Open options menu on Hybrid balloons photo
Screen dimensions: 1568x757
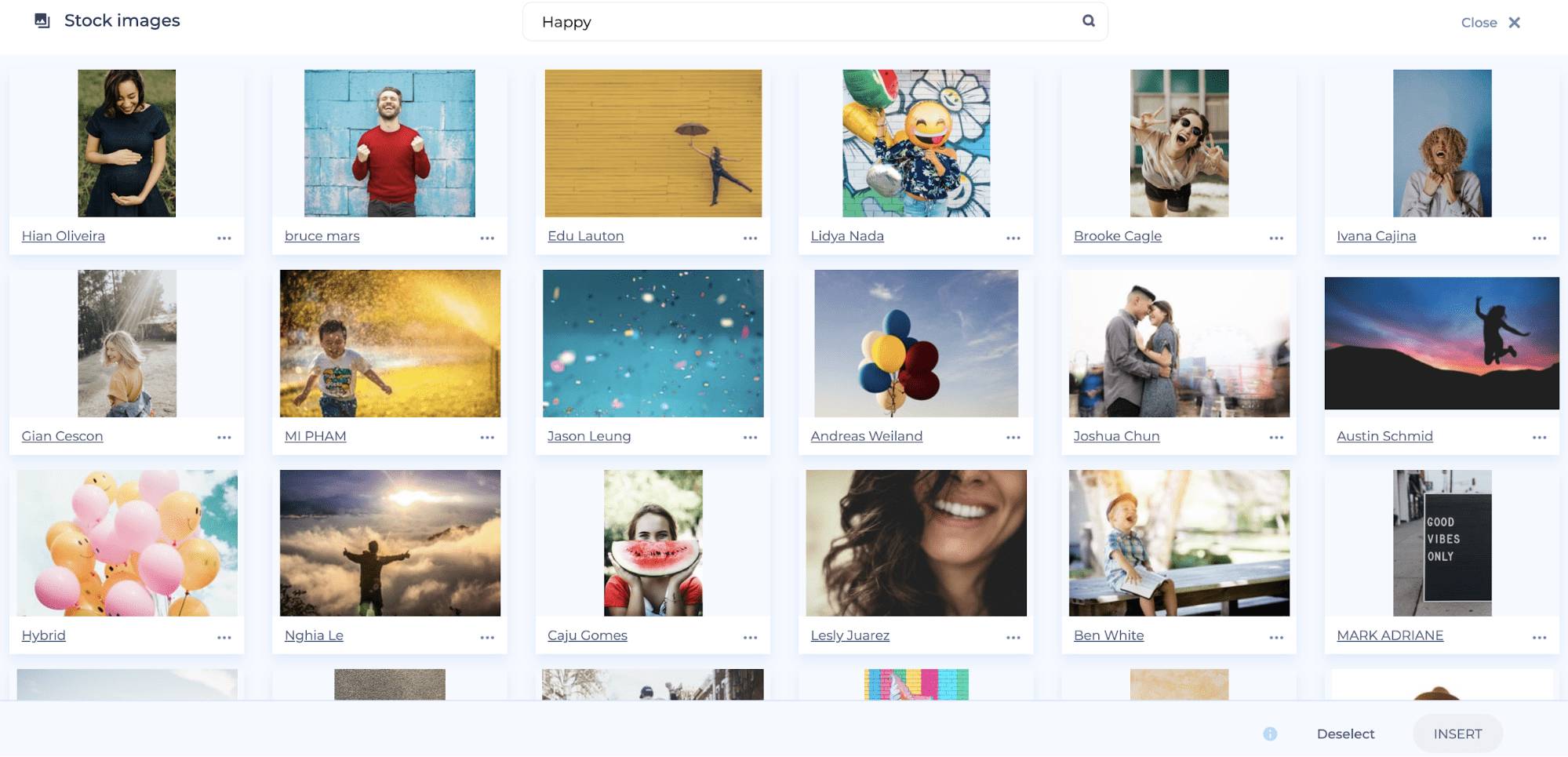(224, 637)
